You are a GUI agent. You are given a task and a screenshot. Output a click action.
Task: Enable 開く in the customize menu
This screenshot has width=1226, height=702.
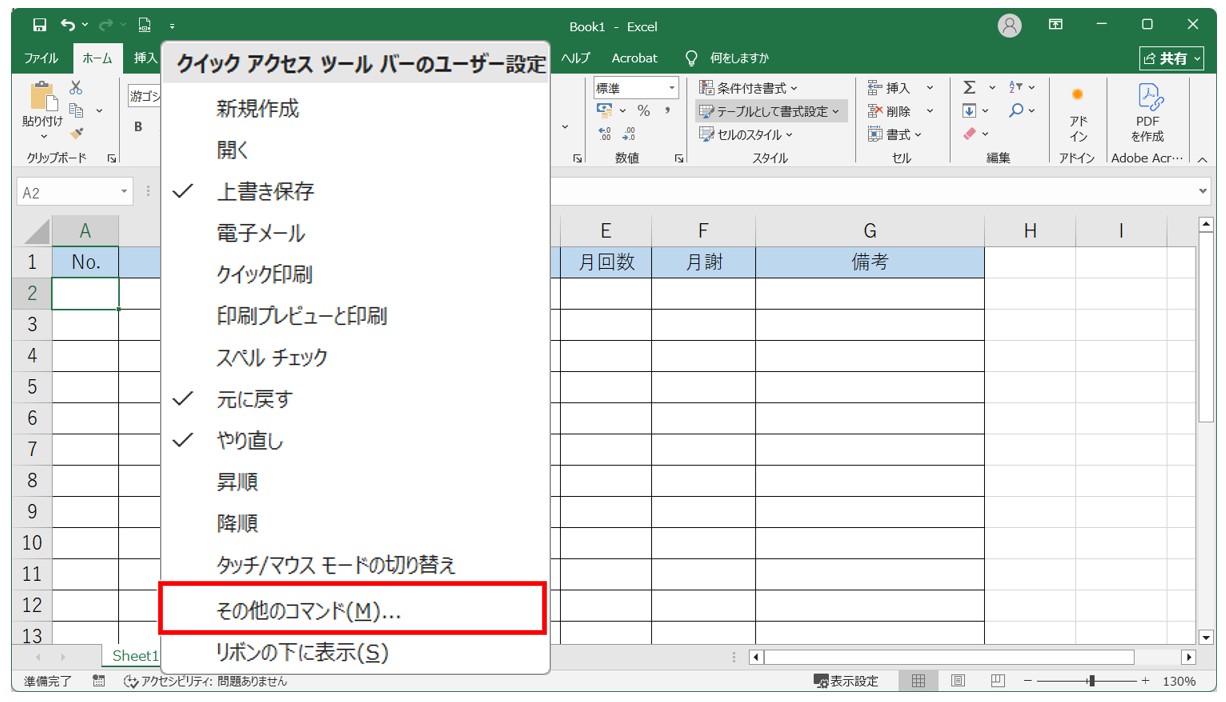coord(355,150)
